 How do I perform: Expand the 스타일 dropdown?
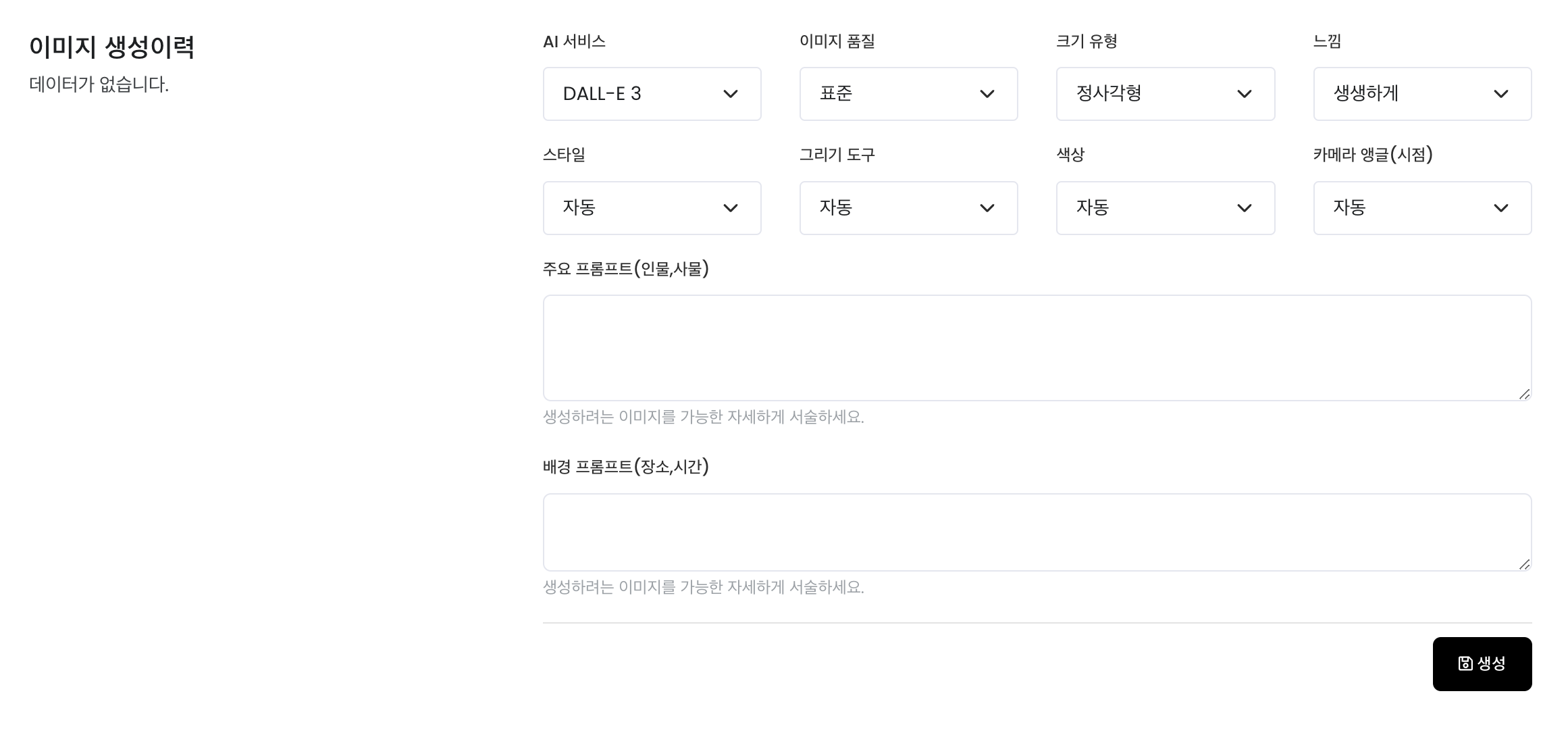[x=652, y=208]
